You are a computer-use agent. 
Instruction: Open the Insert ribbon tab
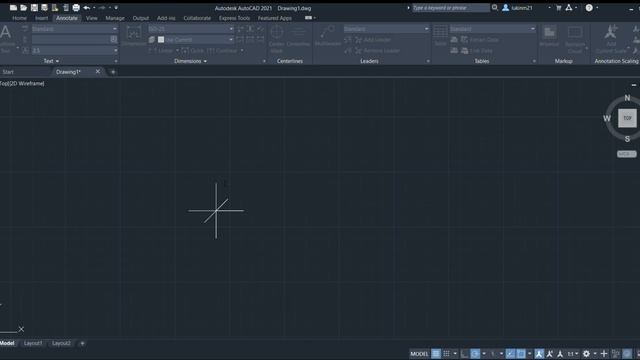point(41,18)
